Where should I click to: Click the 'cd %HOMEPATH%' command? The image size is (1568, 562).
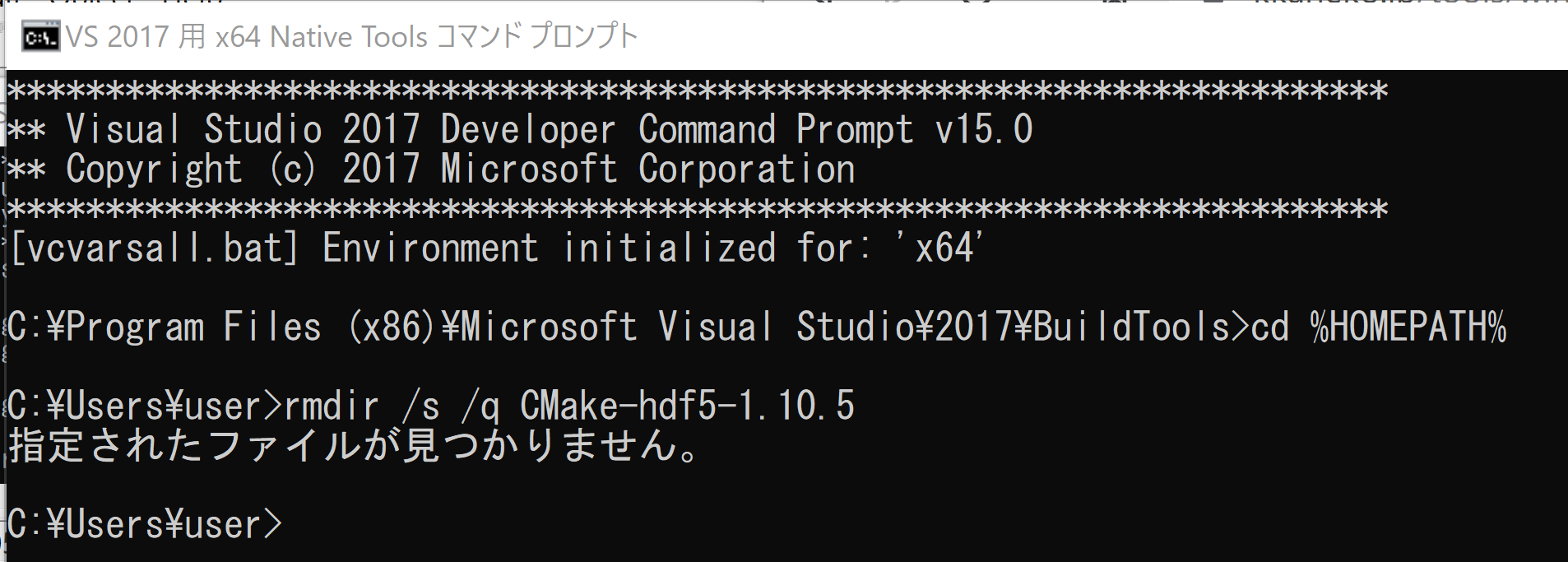coord(1379,327)
